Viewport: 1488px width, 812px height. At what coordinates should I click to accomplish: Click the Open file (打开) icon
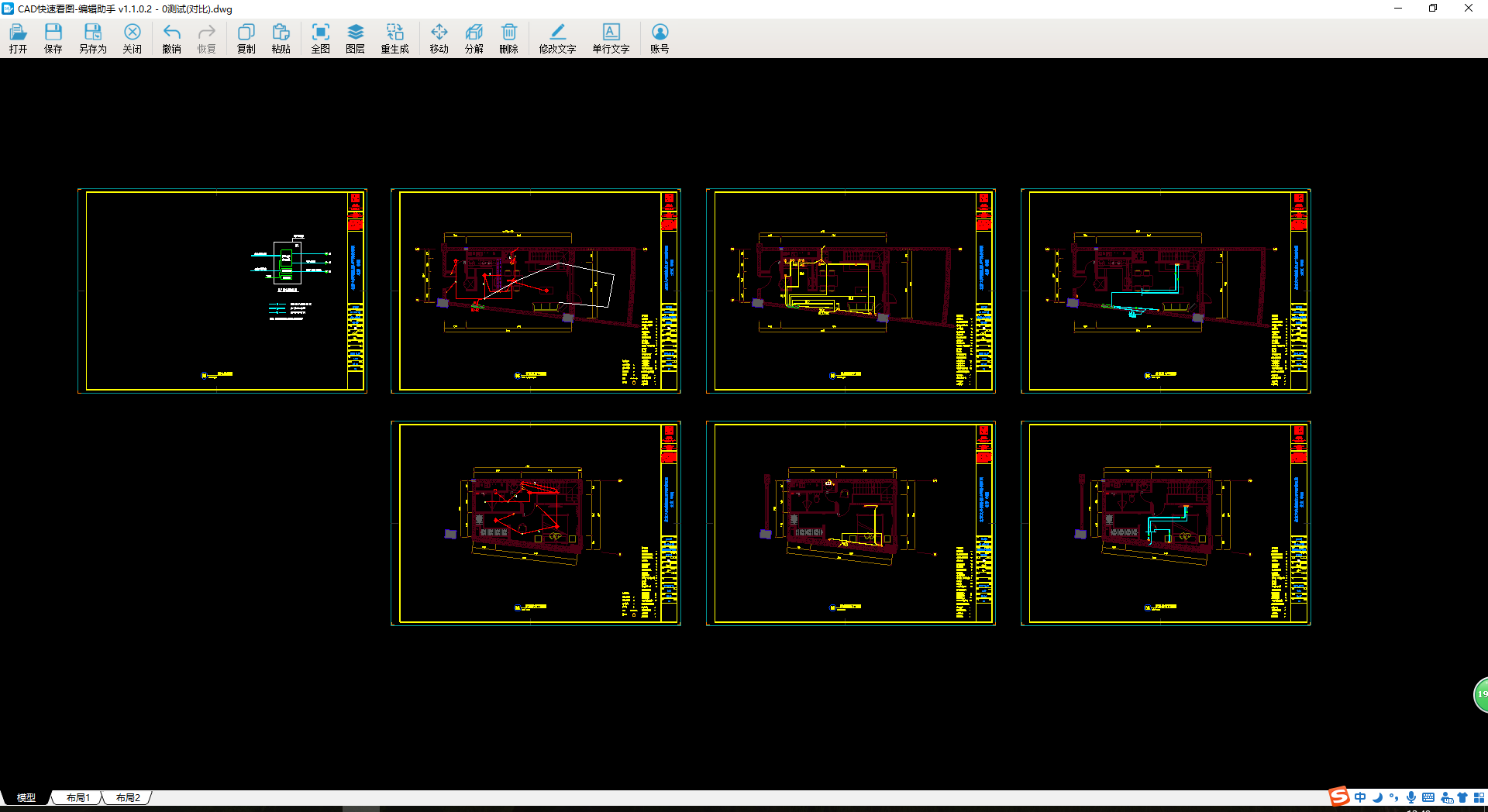(18, 37)
